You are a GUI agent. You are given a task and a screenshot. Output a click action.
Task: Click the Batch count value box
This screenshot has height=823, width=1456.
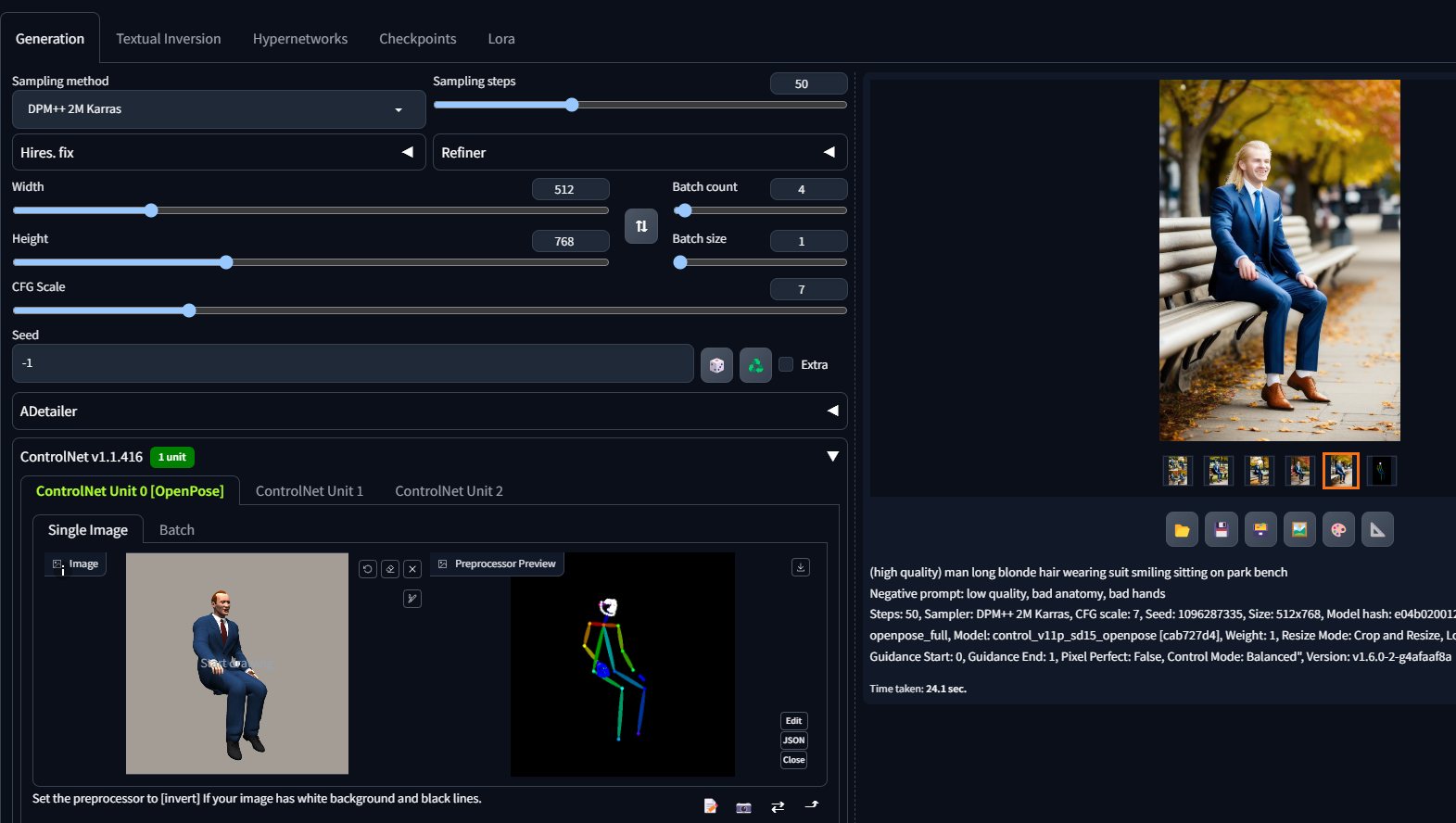coord(808,189)
